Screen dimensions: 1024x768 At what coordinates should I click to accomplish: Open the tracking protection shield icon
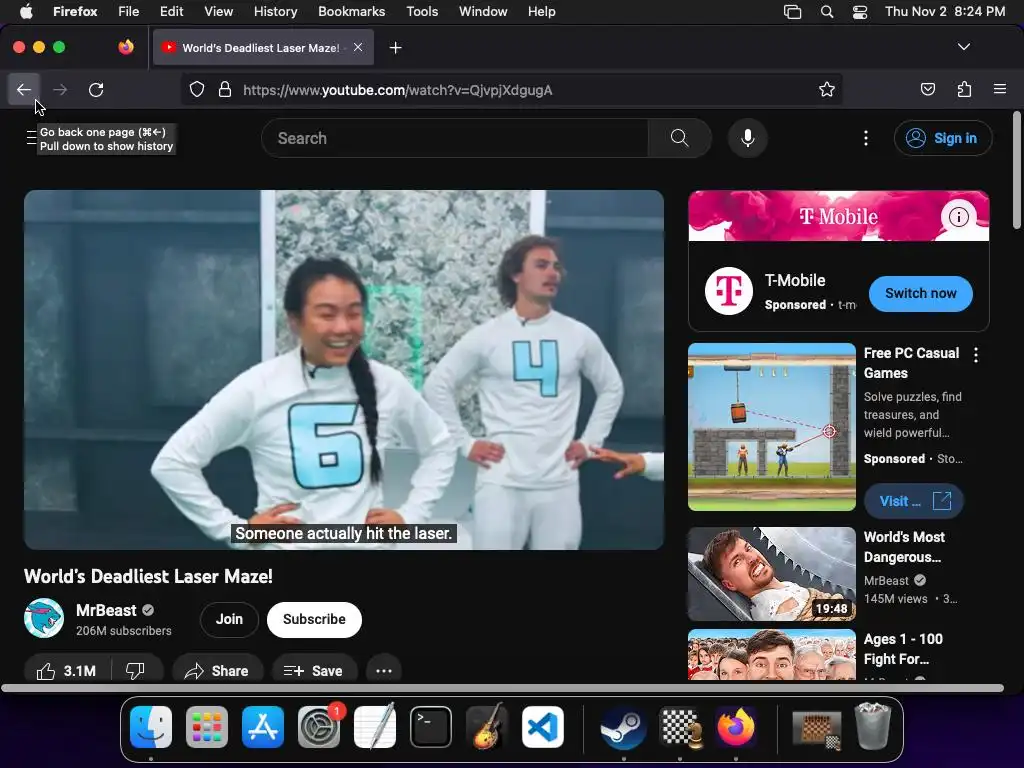pos(197,89)
